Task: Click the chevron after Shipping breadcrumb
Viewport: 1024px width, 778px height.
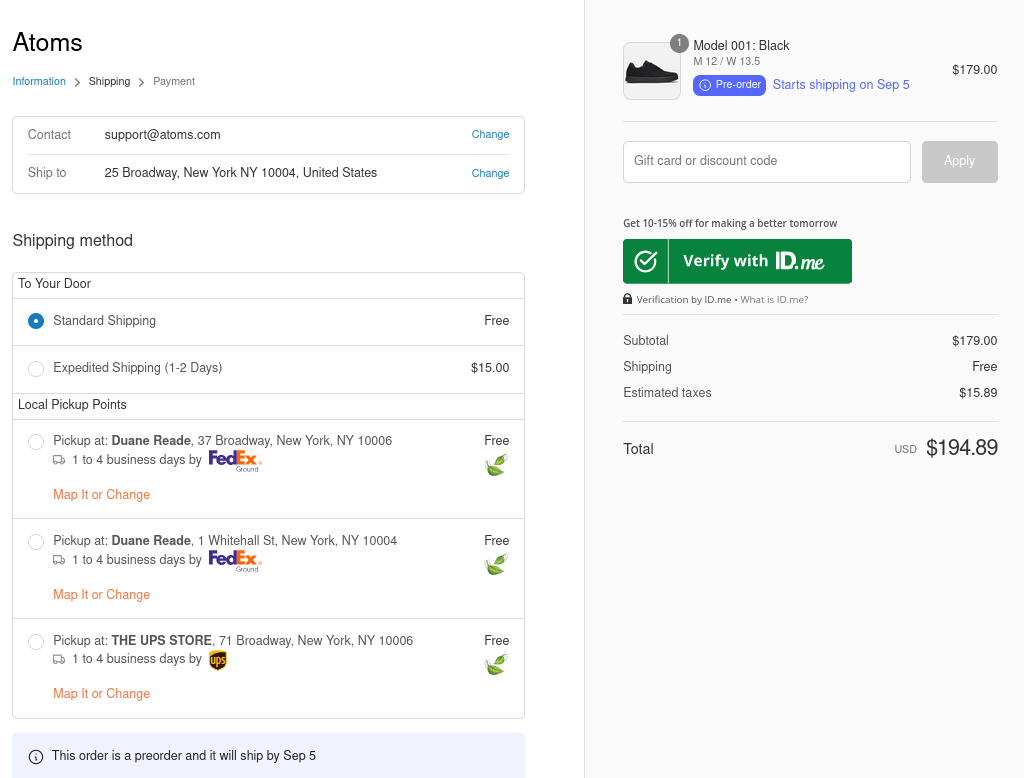Action: [x=141, y=82]
